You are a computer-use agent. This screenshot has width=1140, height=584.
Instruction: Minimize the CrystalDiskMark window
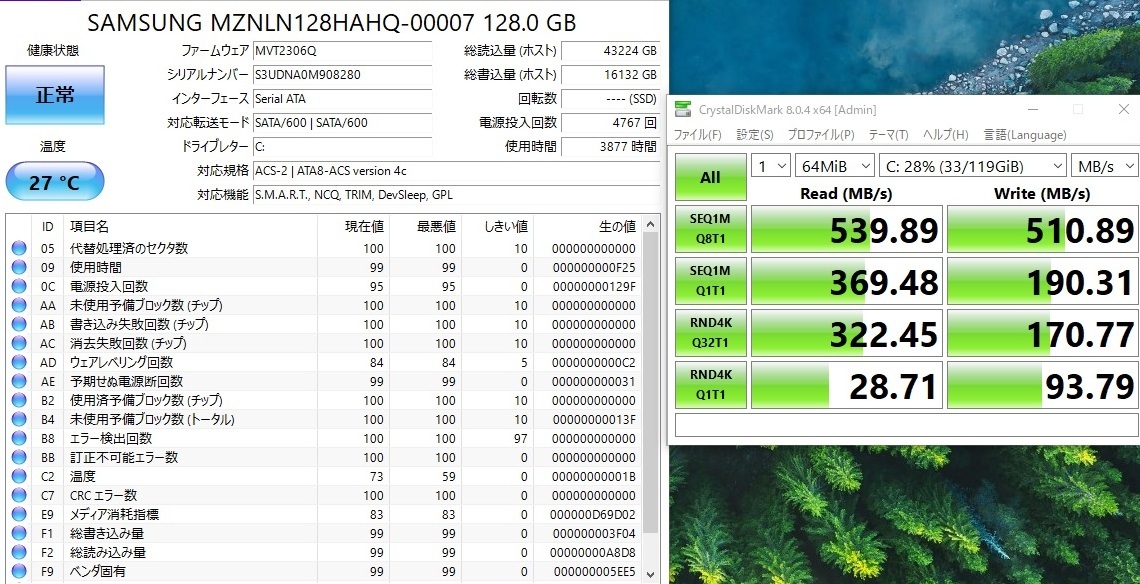click(x=1032, y=109)
